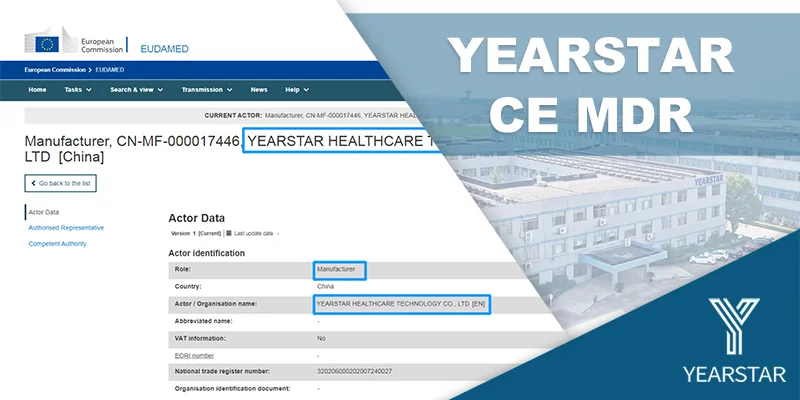Click the YEARSTAR CE MDR banner title

[591, 85]
